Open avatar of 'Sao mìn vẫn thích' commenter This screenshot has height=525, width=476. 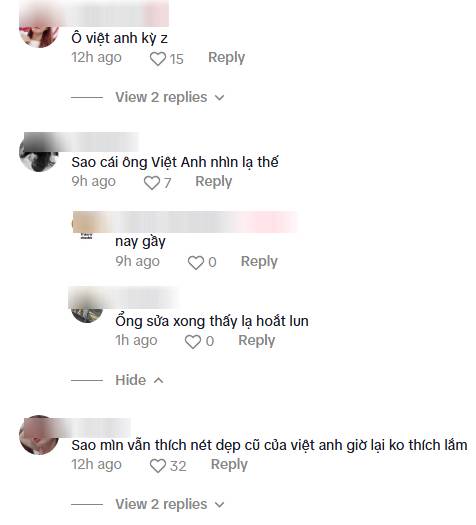39,435
